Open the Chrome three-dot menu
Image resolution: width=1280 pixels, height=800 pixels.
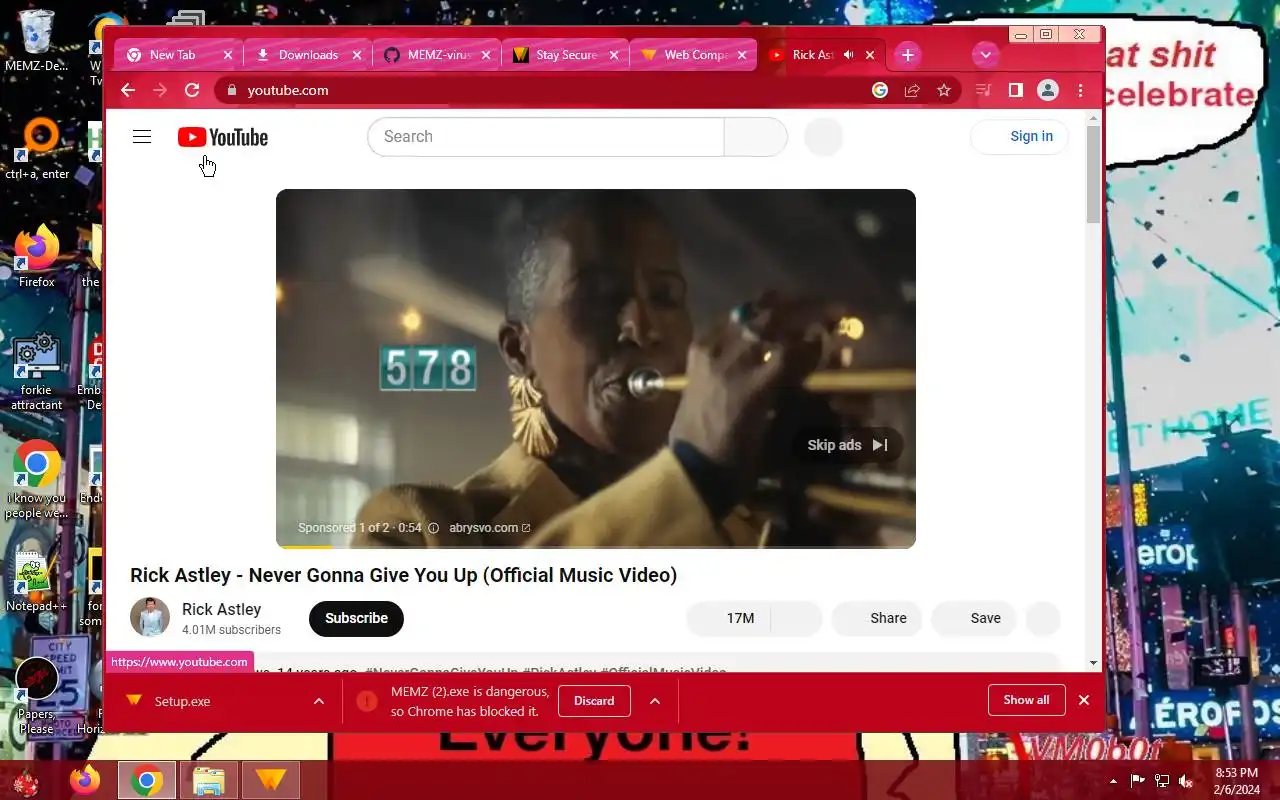1080,90
